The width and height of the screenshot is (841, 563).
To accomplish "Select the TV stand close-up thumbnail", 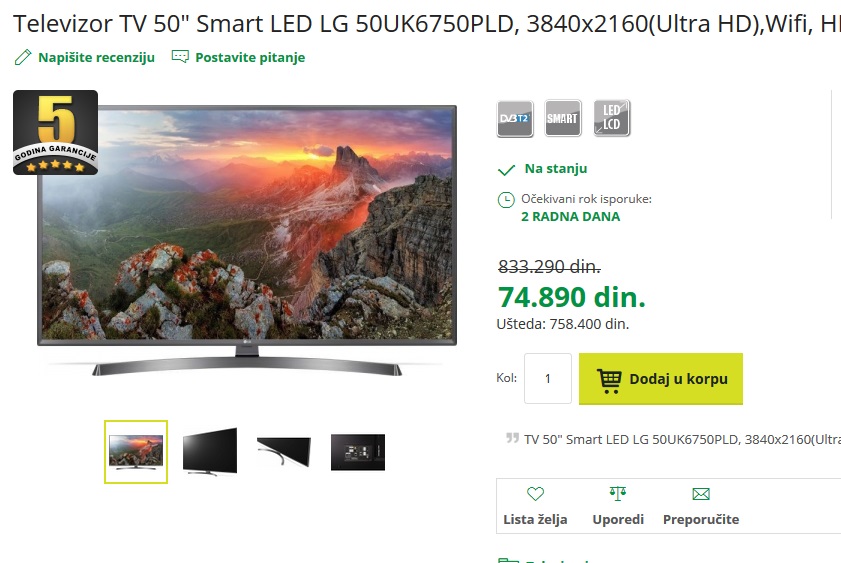I will click(x=284, y=452).
